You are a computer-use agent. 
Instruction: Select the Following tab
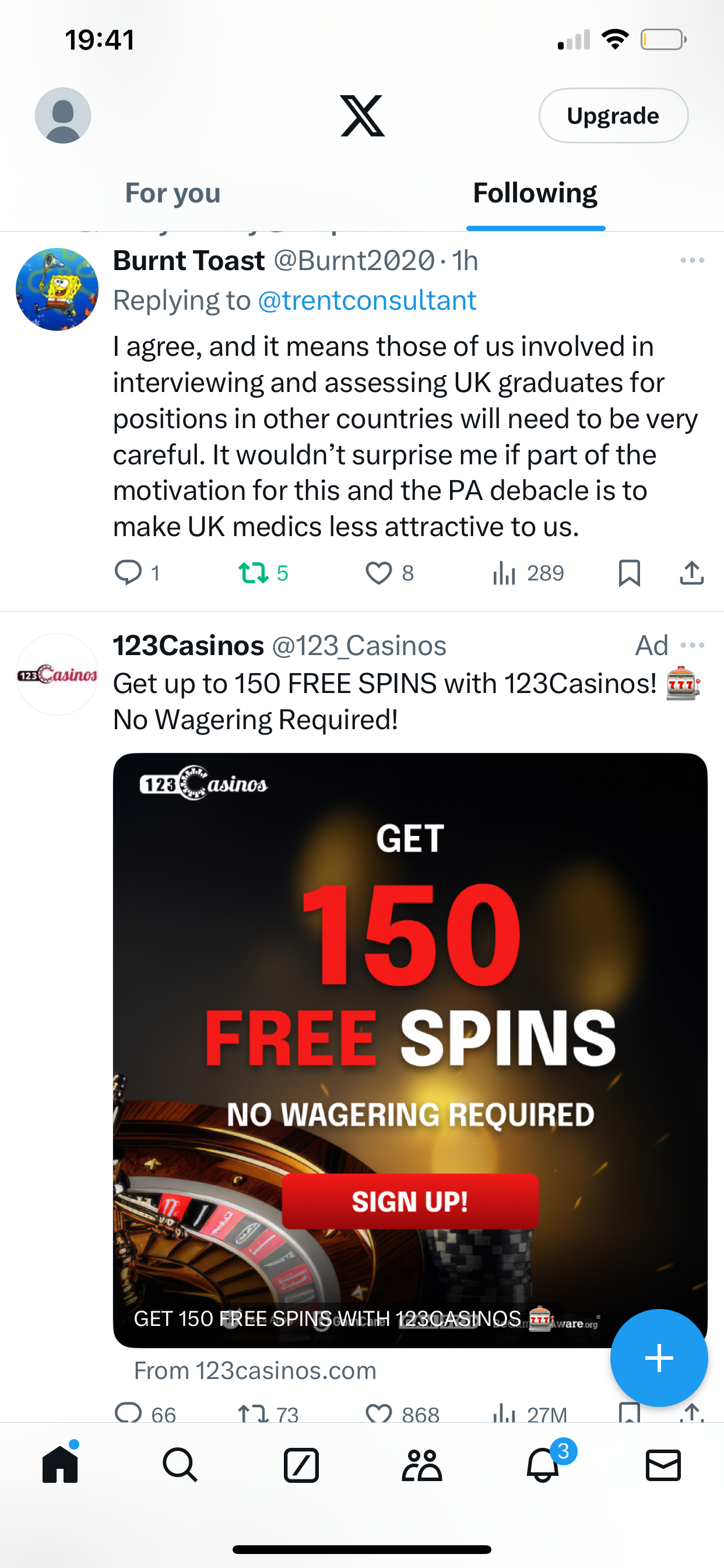coord(535,193)
